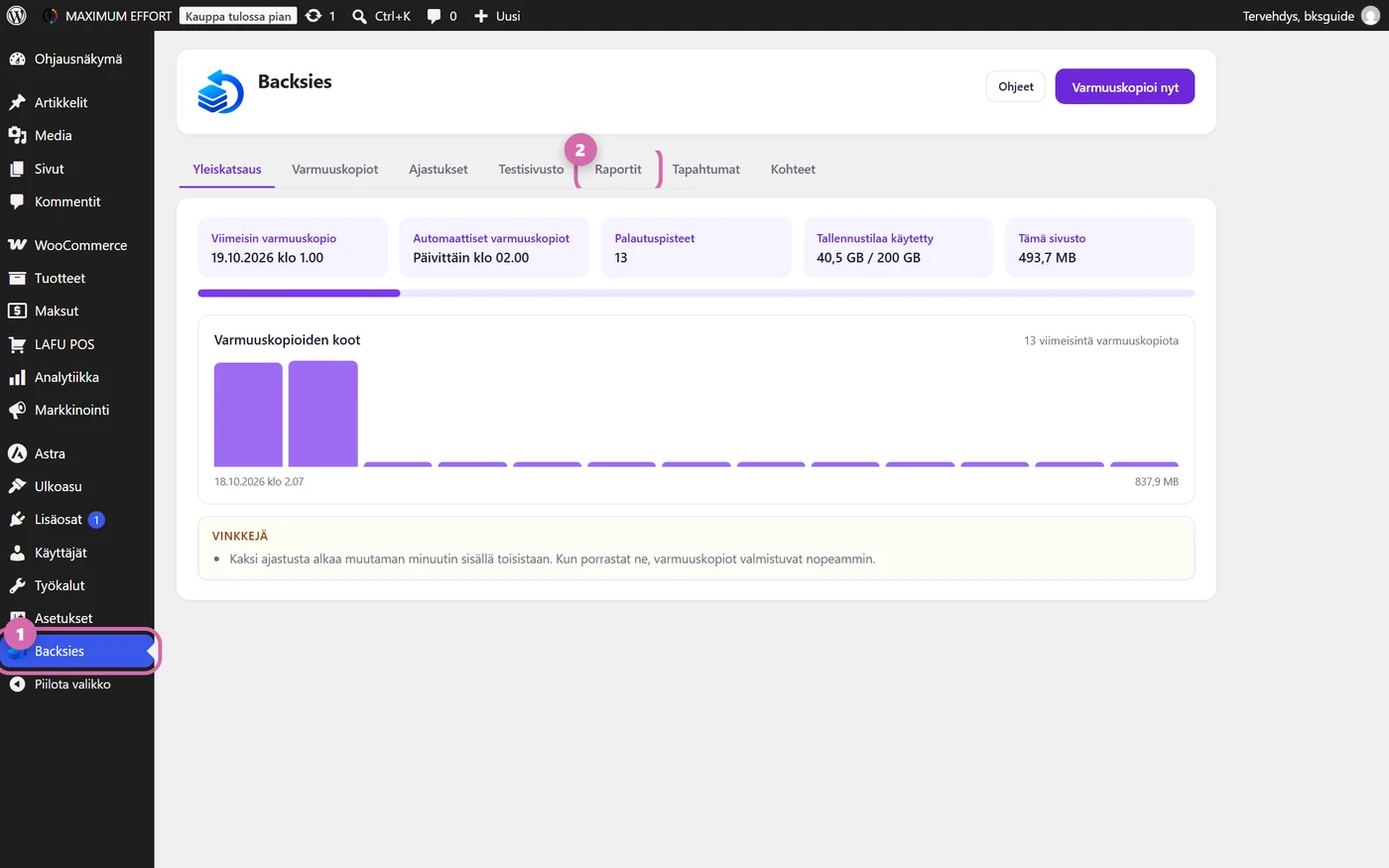Click the Varmuuskopioi nyt button
Screen dimensions: 1389x868
(1125, 87)
